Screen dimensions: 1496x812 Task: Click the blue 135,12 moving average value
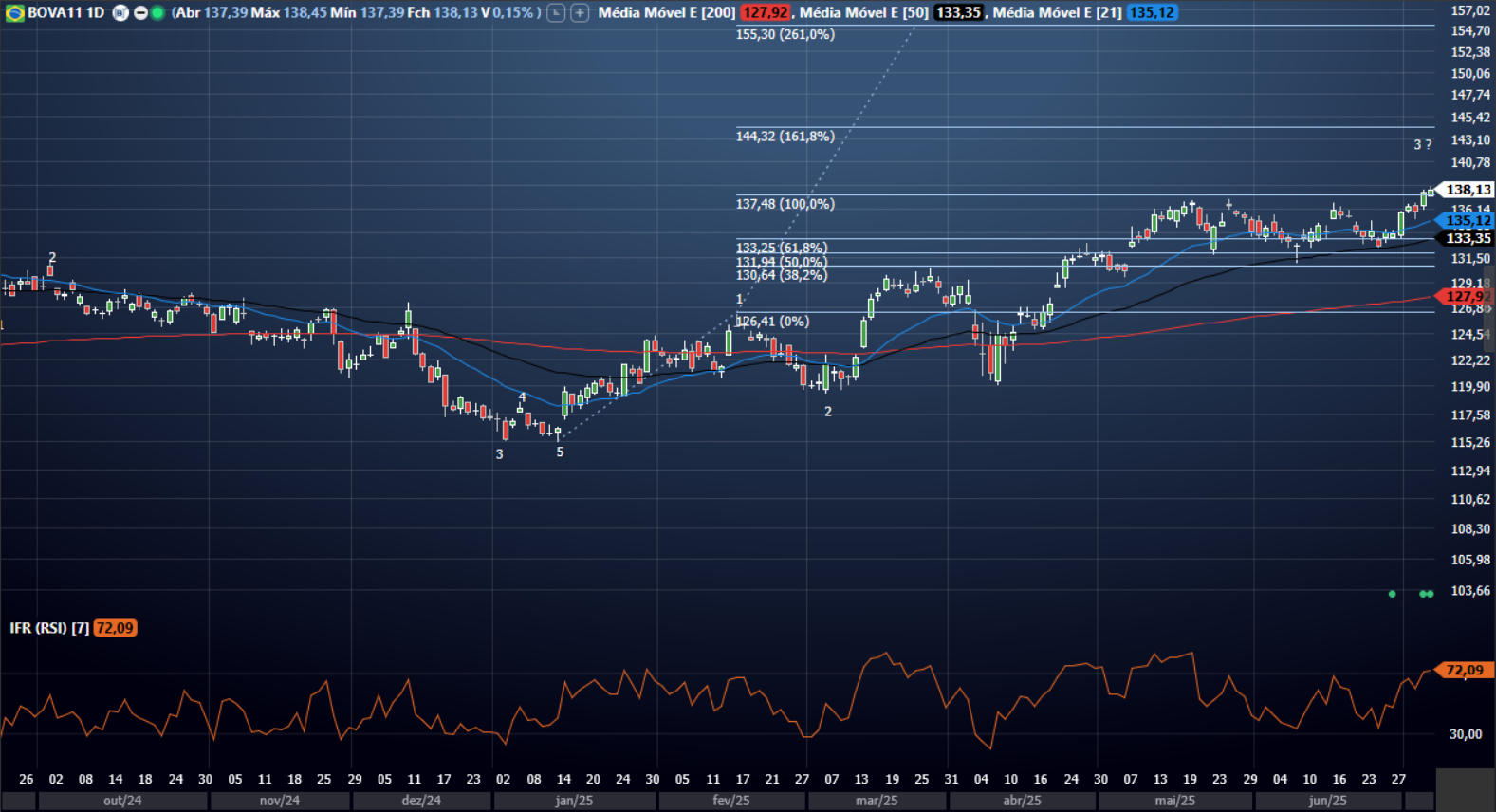click(x=1152, y=13)
